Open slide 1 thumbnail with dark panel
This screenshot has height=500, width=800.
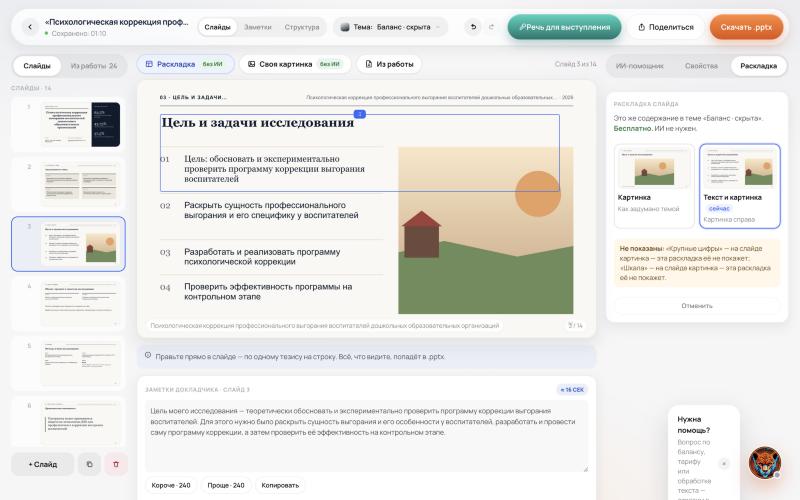(68, 124)
